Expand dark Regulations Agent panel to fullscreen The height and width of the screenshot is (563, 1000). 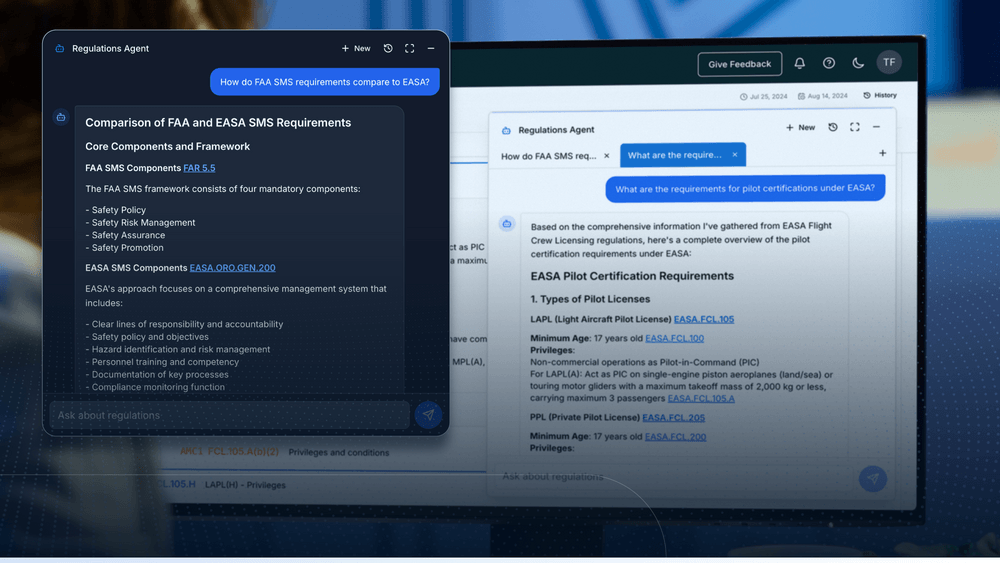[410, 48]
